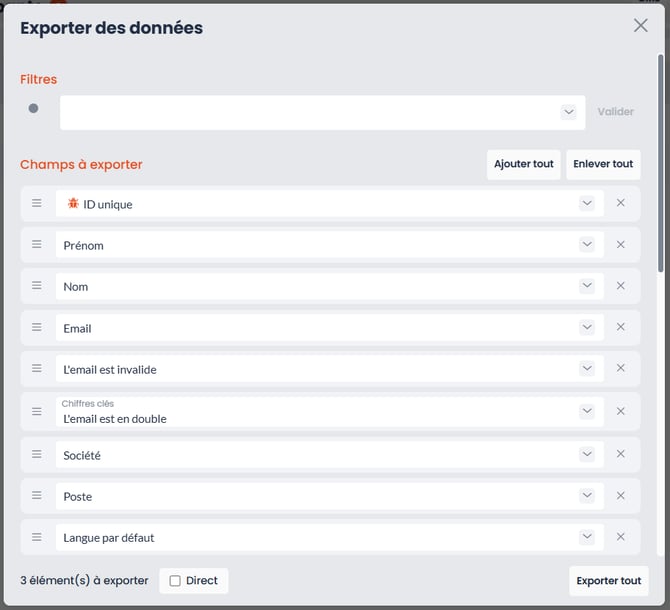This screenshot has width=670, height=610.
Task: Click the drag handle of Email row
Action: pyautogui.click(x=37, y=327)
